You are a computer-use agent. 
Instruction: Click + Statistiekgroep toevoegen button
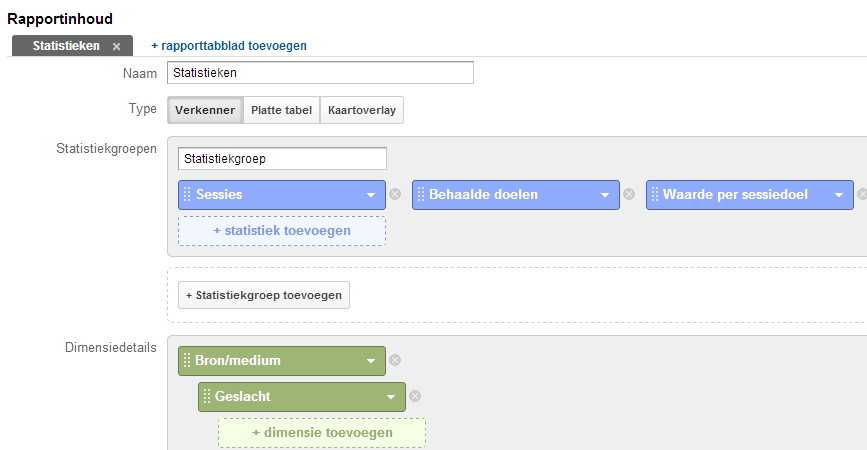(x=264, y=295)
